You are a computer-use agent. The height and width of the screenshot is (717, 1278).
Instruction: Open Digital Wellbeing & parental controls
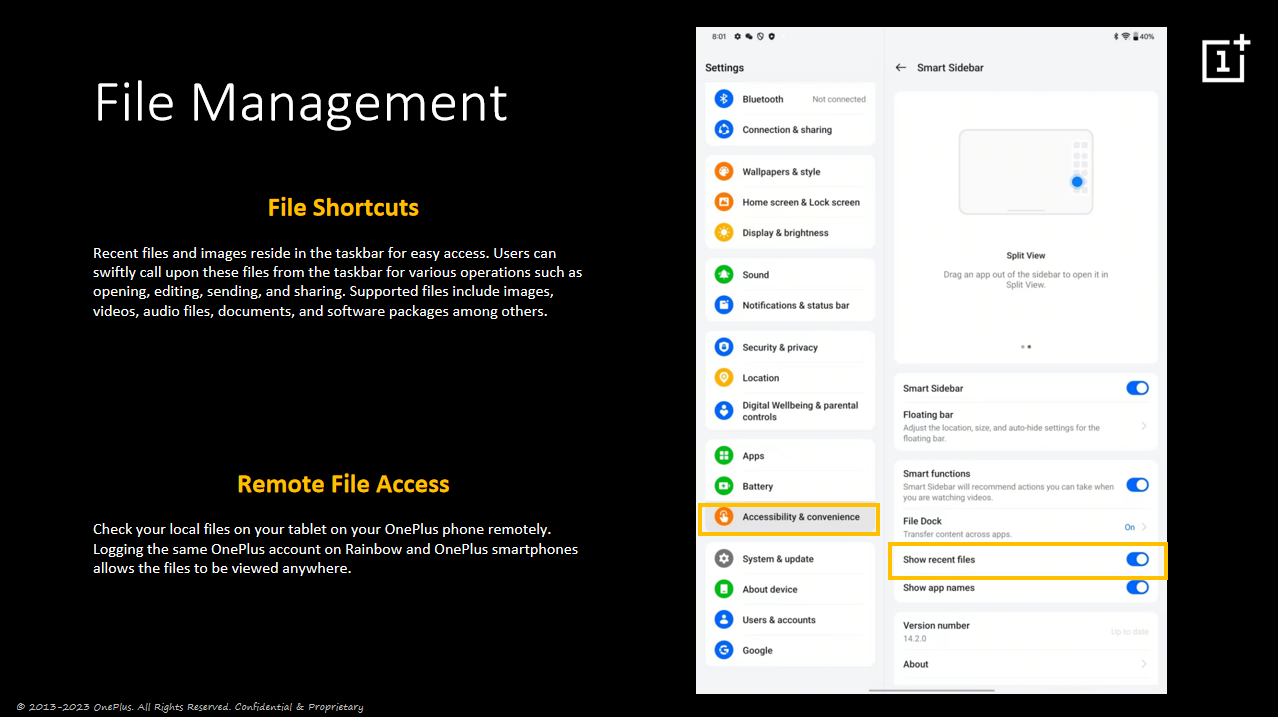pos(790,411)
